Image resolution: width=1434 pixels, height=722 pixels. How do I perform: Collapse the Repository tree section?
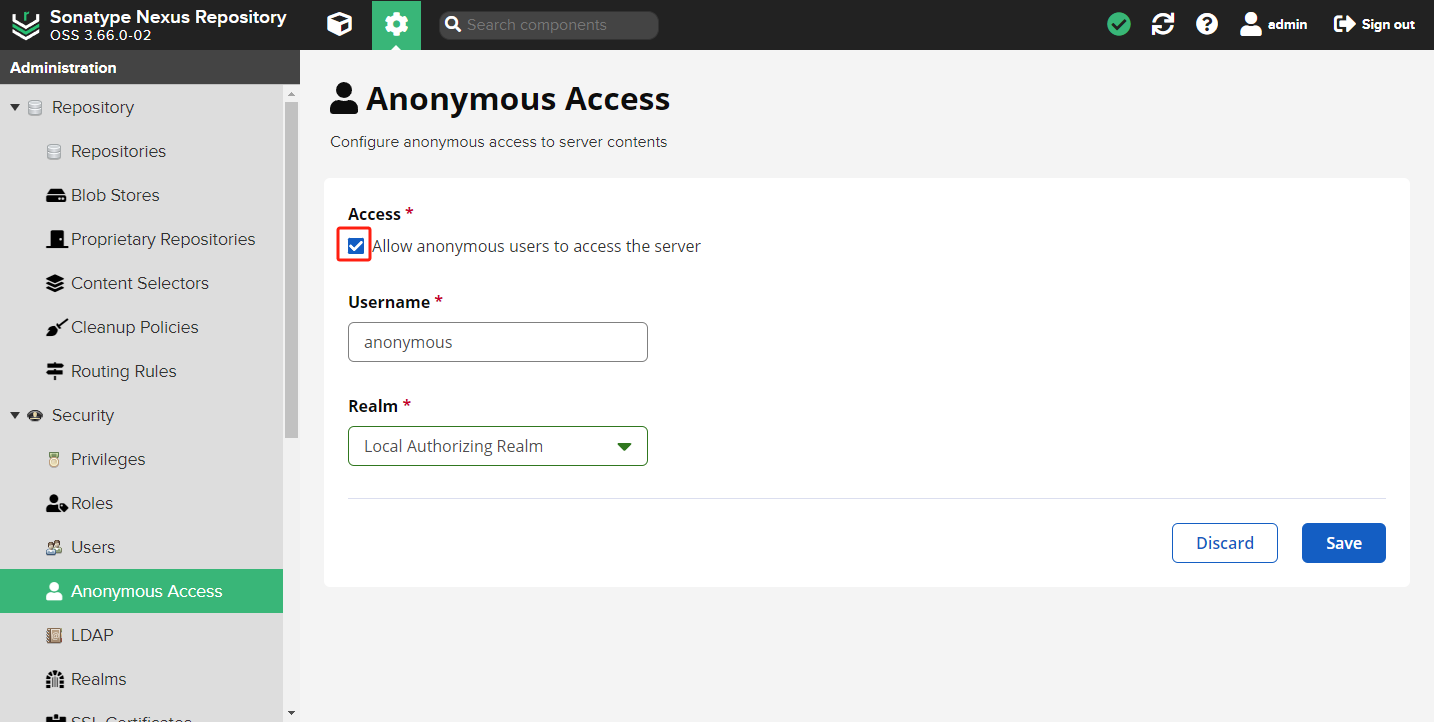(15, 107)
